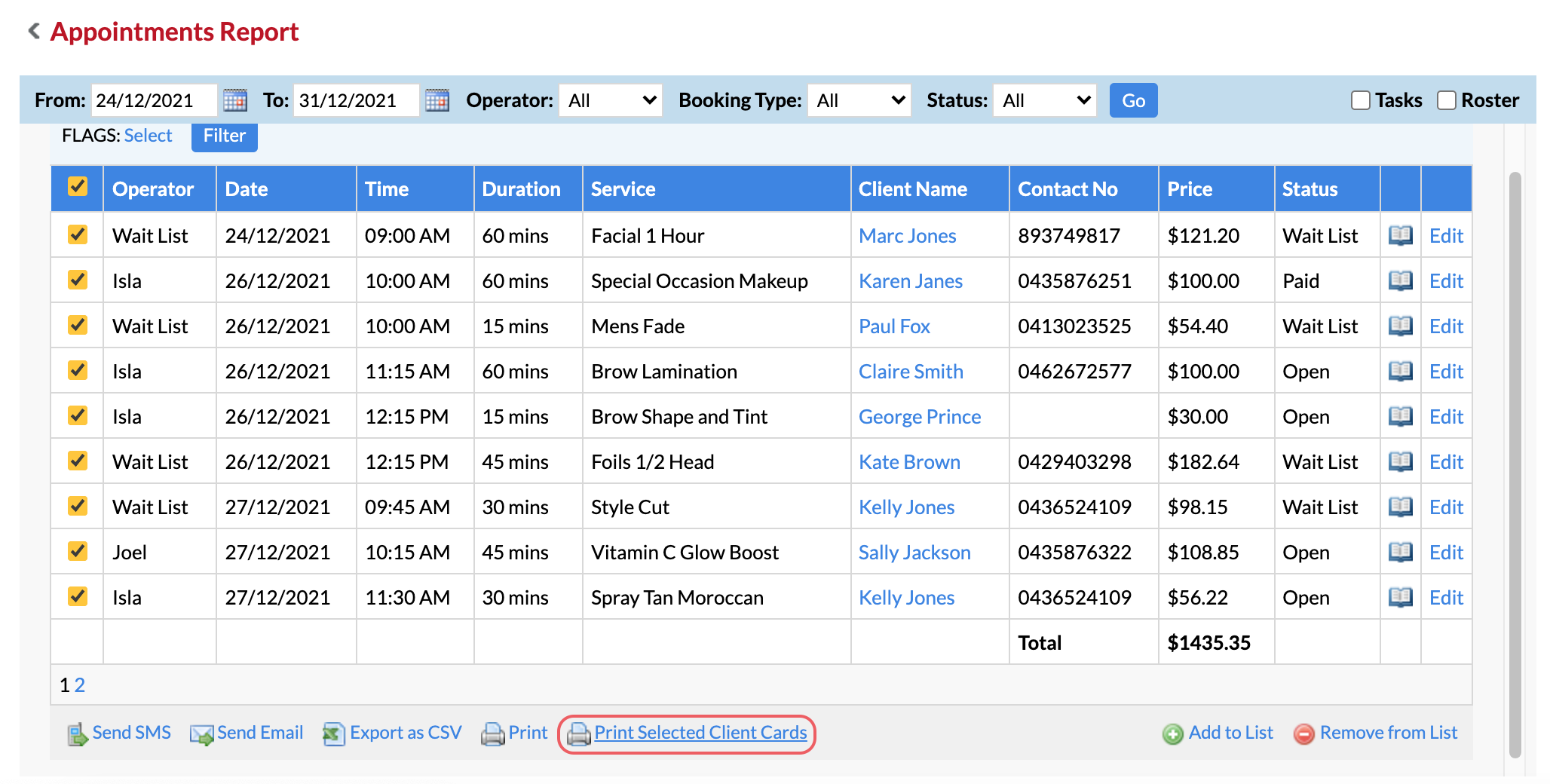Edit the Vitamin C Glow Boost appointment
The image size is (1550, 784).
(1446, 553)
